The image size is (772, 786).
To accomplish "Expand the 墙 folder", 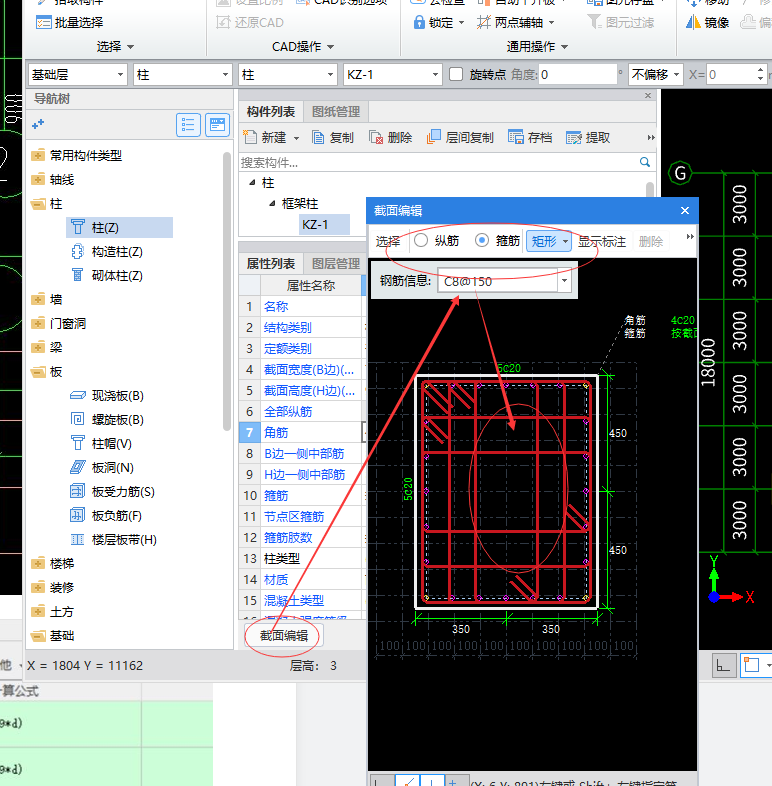I will point(38,300).
